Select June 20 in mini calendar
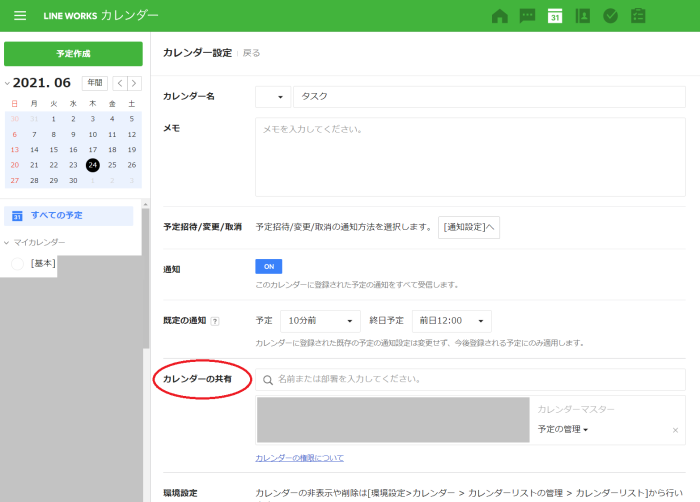The image size is (700, 502). 15,165
